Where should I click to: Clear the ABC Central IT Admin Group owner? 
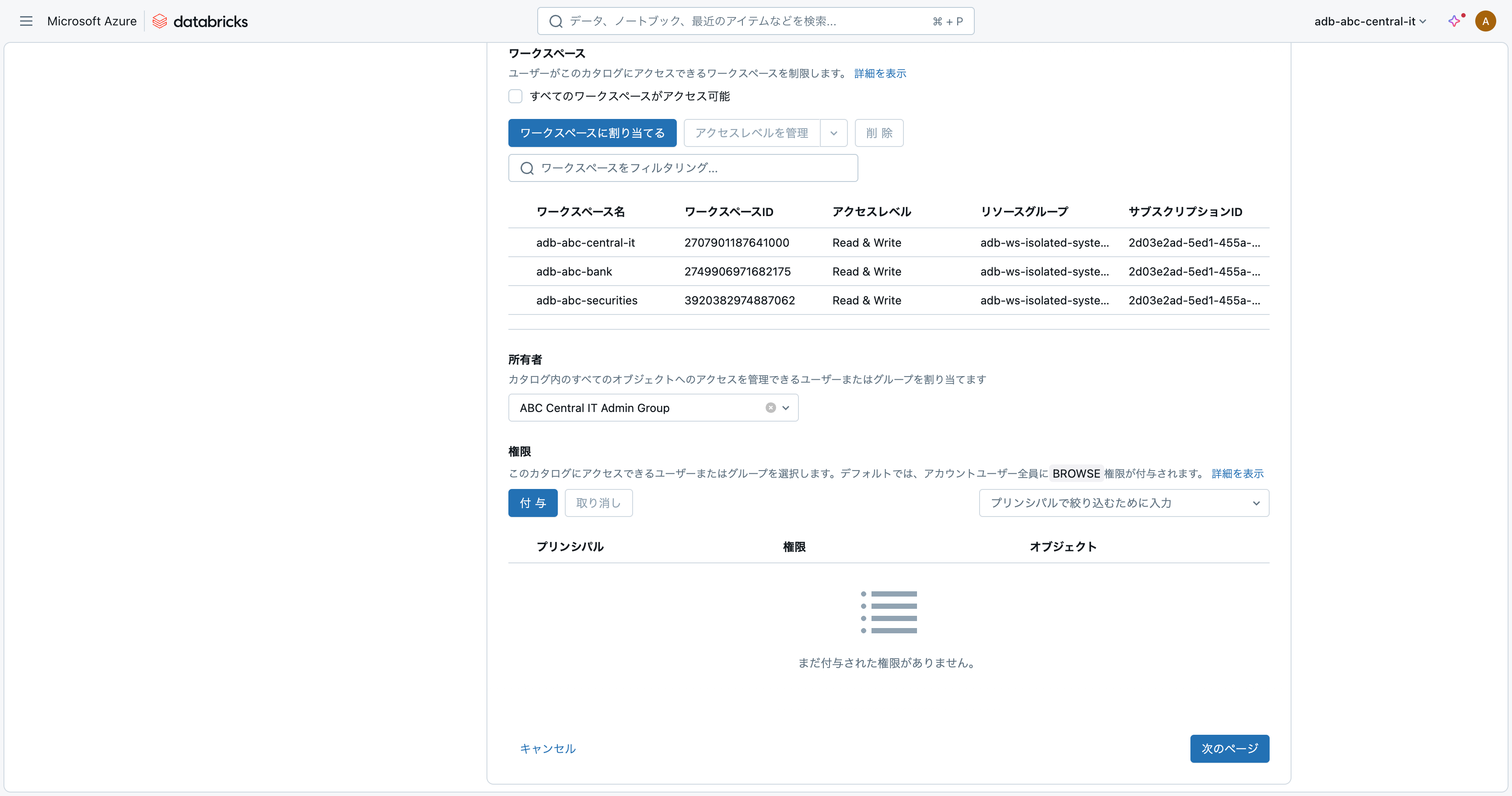(771, 408)
